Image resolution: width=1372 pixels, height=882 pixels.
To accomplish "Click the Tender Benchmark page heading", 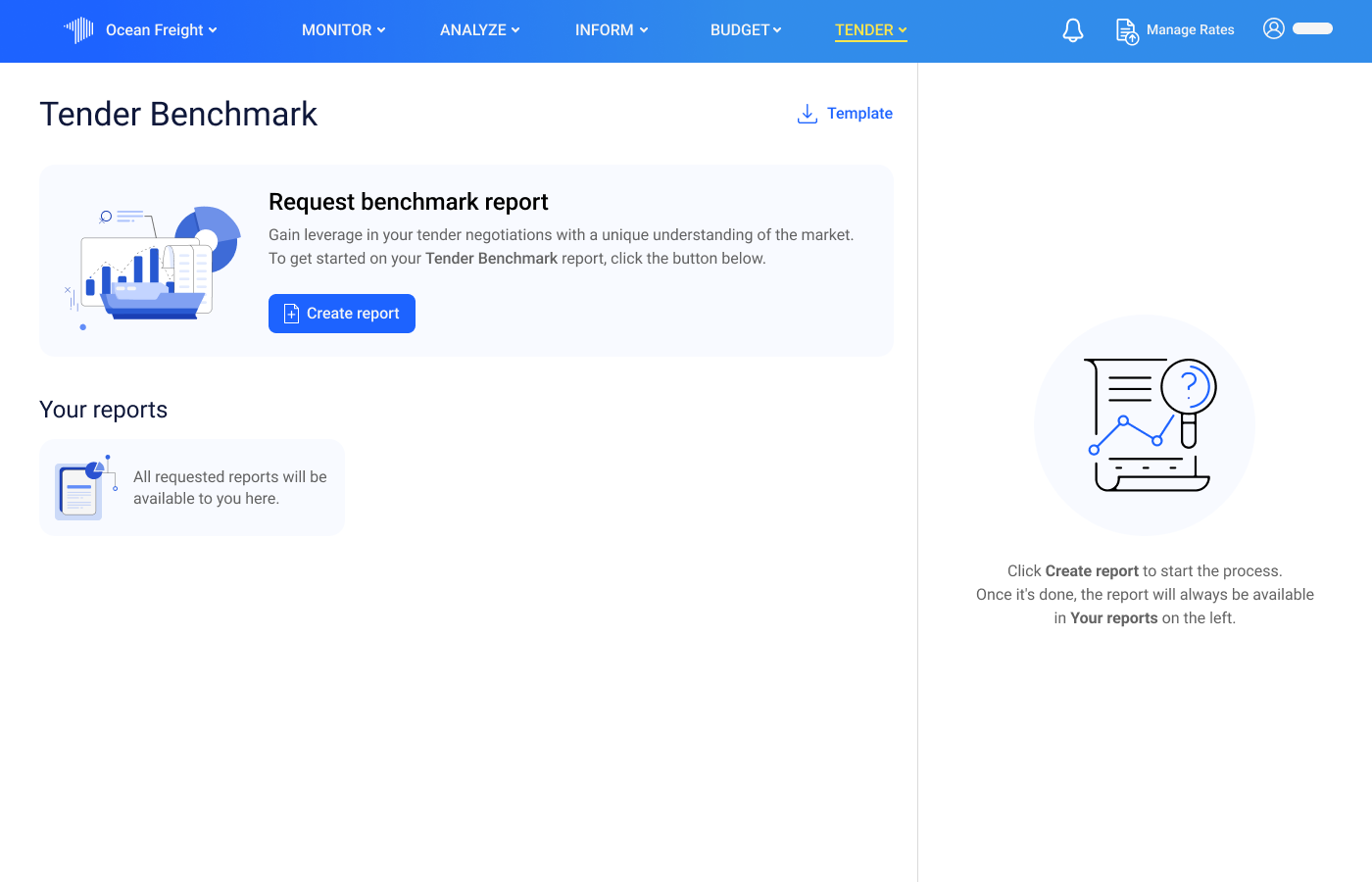I will click(x=178, y=114).
